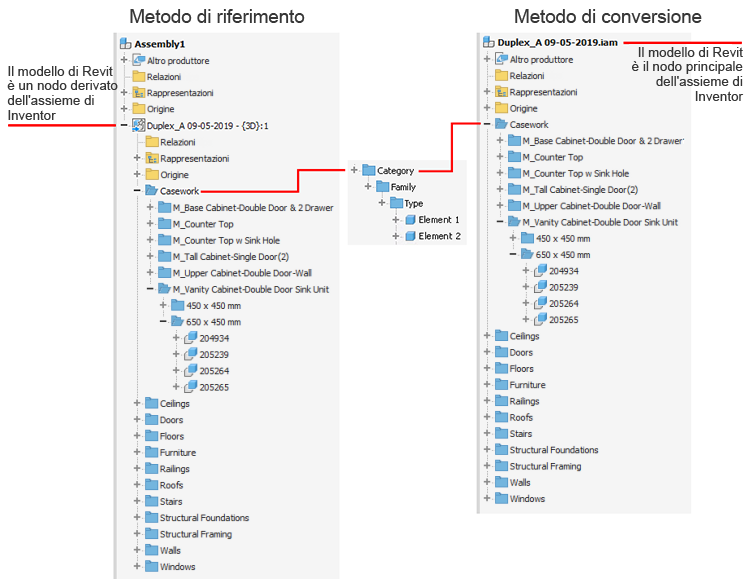Click Duplex_A 09-05-2019.iam root label
Viewport: 750px width, 579px height.
(x=557, y=42)
